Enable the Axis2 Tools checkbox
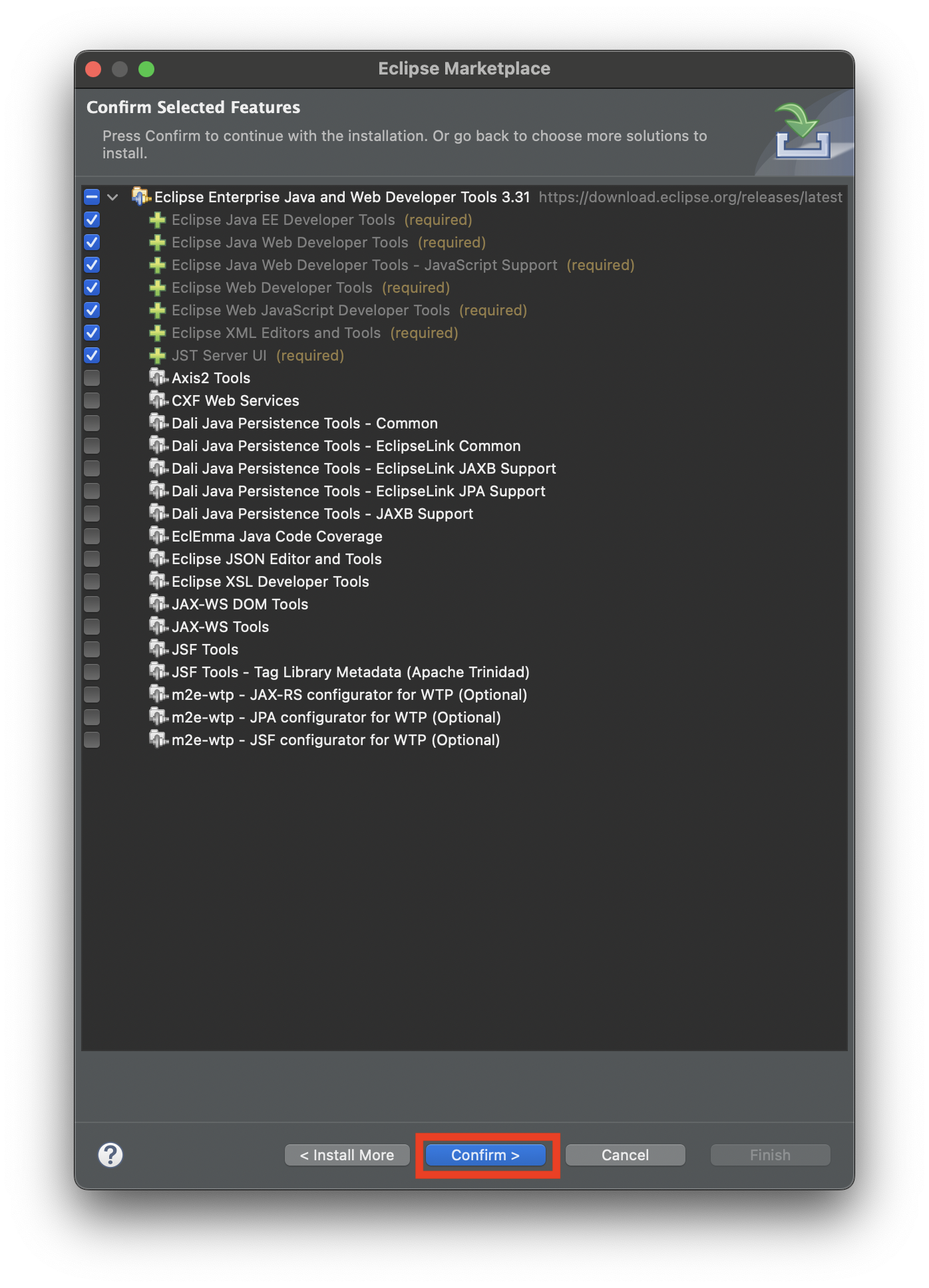Viewport: 929px width, 1288px height. pyautogui.click(x=92, y=378)
